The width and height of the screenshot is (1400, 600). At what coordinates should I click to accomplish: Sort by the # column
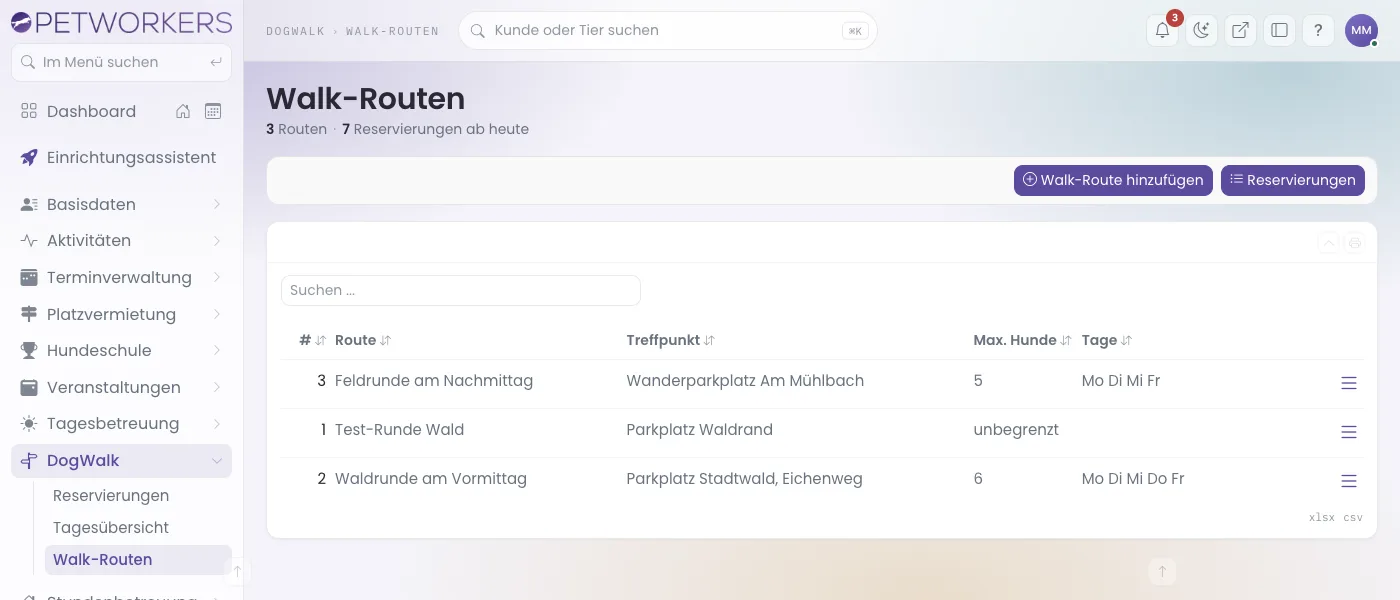click(313, 340)
